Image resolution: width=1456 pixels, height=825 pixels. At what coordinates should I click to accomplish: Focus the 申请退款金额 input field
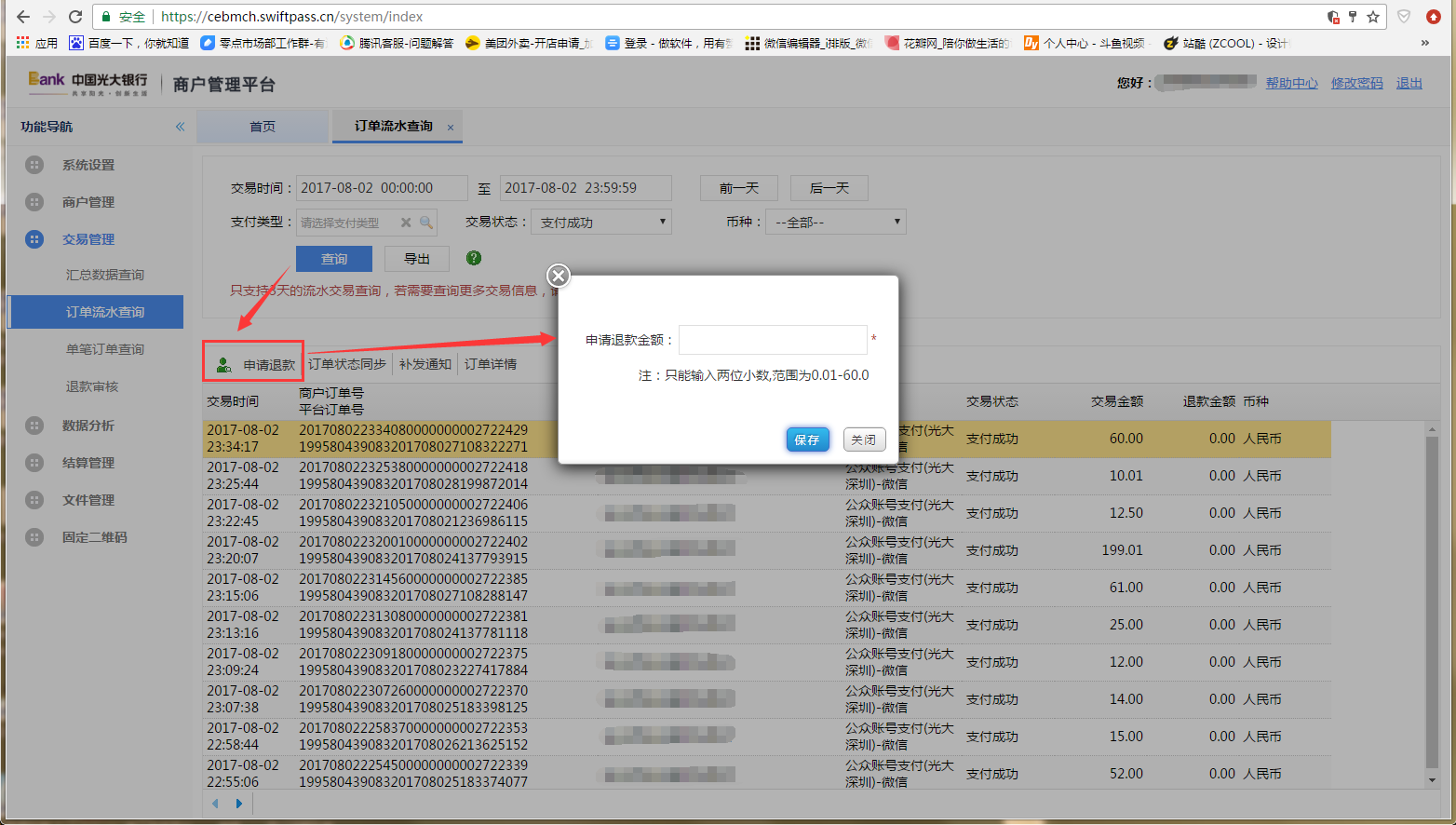click(773, 340)
